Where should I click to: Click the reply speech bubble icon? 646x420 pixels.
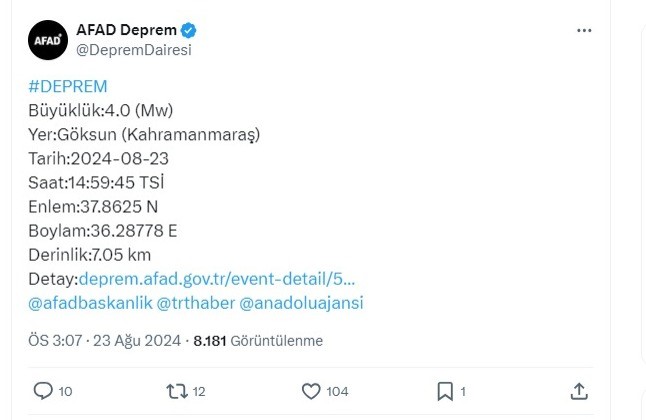(x=42, y=391)
